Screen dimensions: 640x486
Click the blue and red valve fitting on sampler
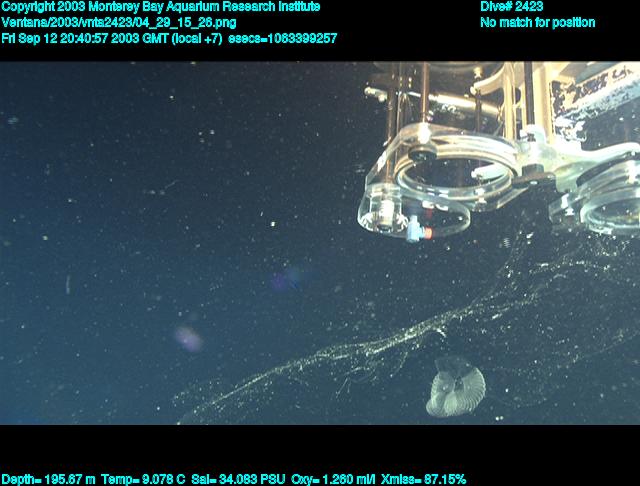(418, 229)
